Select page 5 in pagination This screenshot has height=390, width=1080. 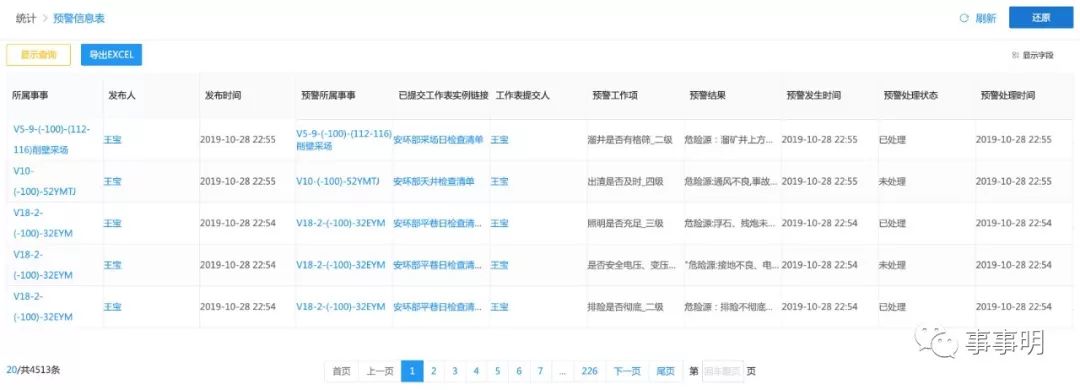coord(497,371)
